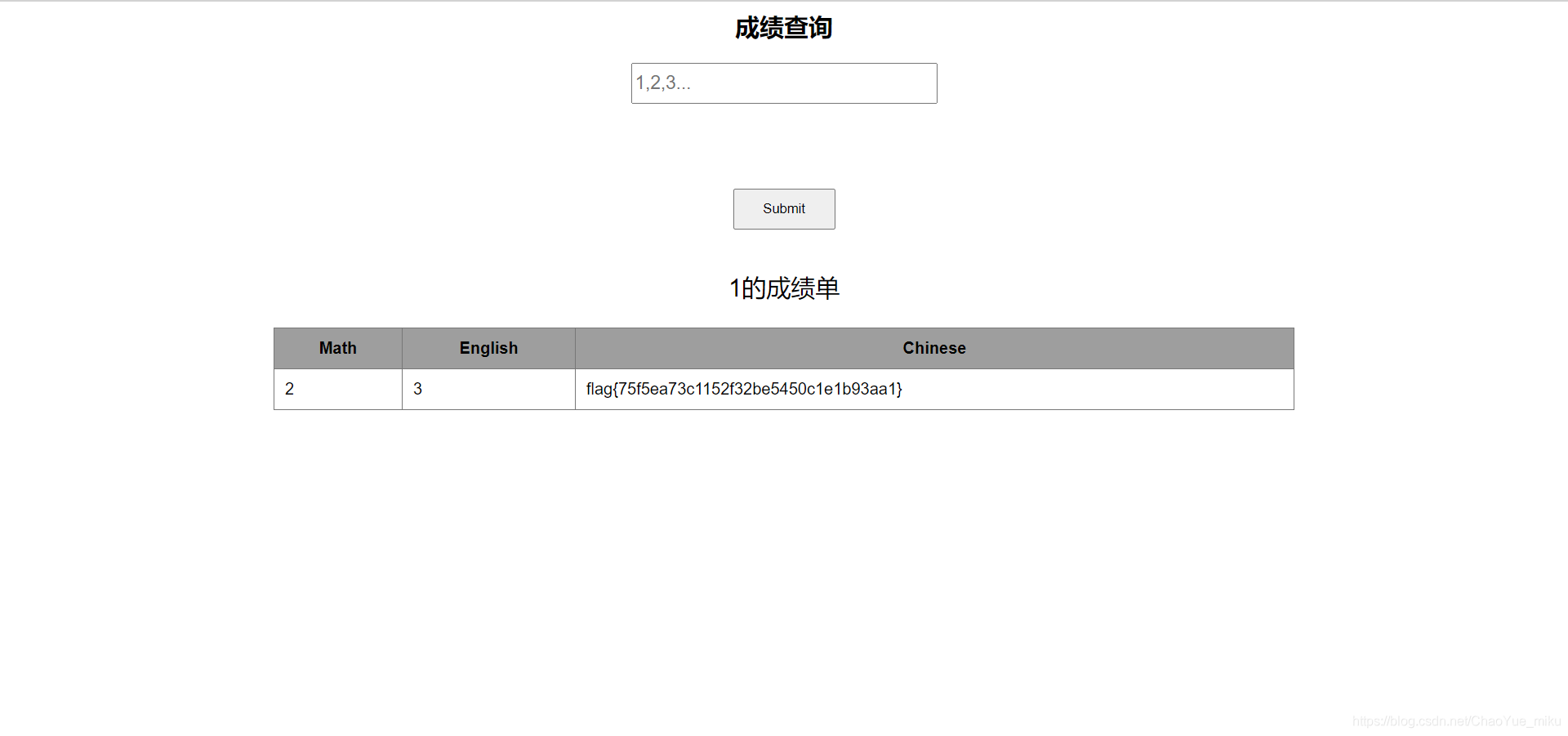Click the border of the input field

pyautogui.click(x=783, y=65)
